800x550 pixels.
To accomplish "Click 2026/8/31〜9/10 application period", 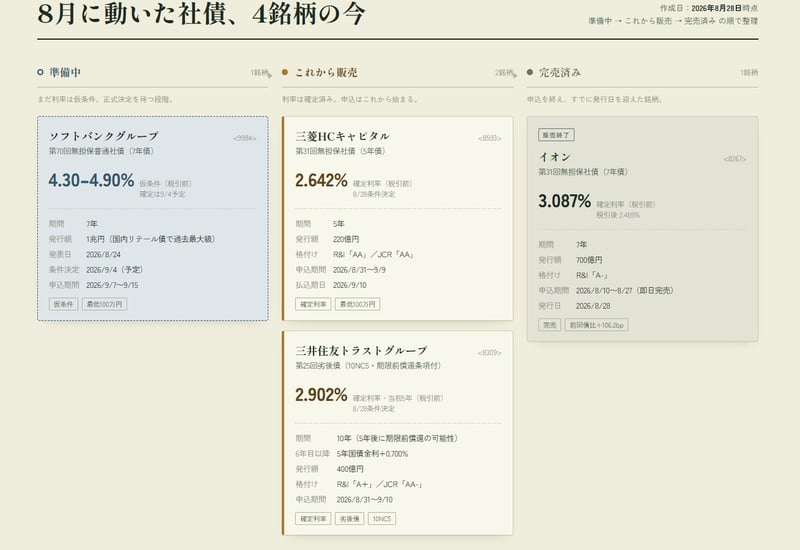I will tap(364, 499).
